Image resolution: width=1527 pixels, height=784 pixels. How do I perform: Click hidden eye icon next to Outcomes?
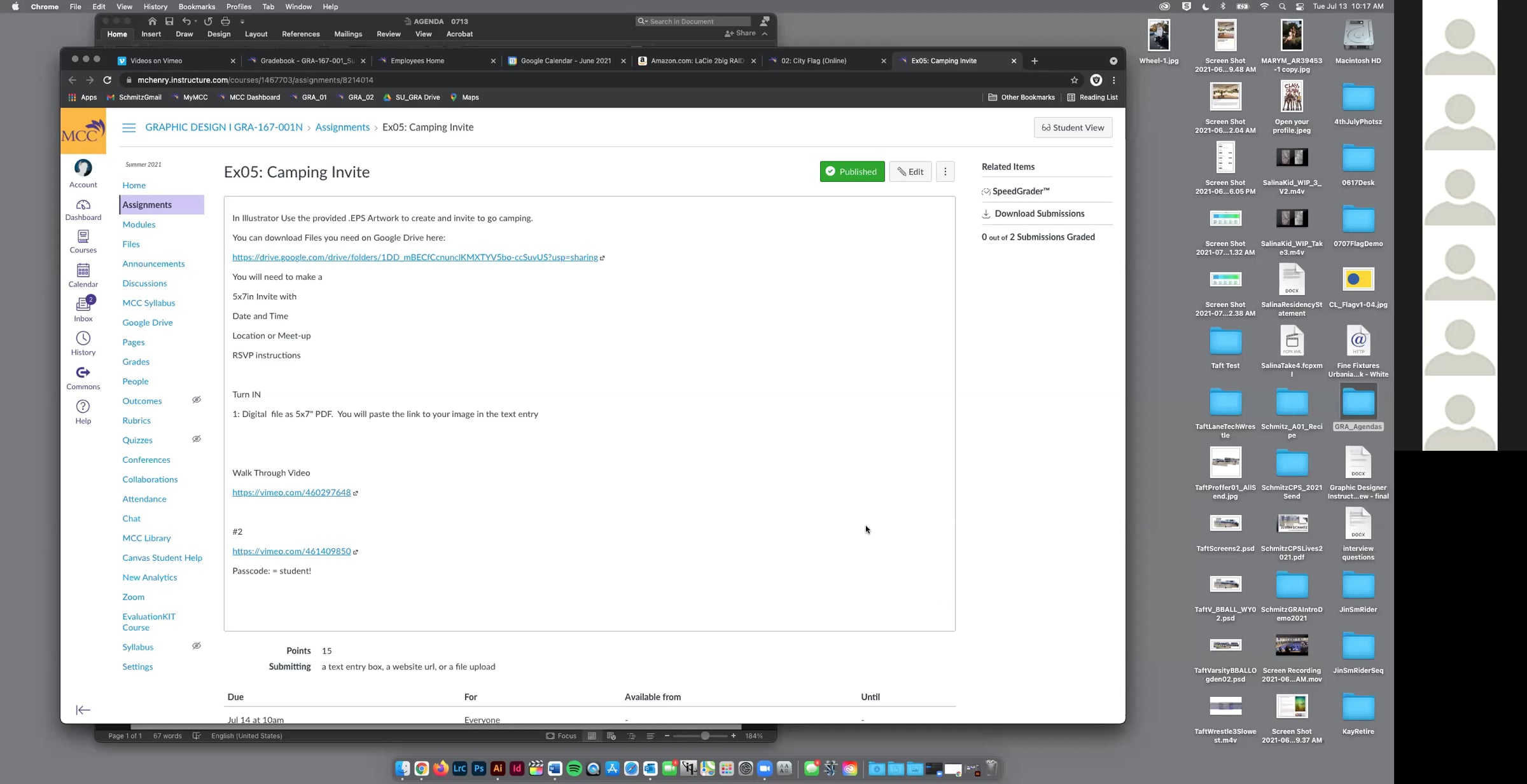pyautogui.click(x=197, y=400)
